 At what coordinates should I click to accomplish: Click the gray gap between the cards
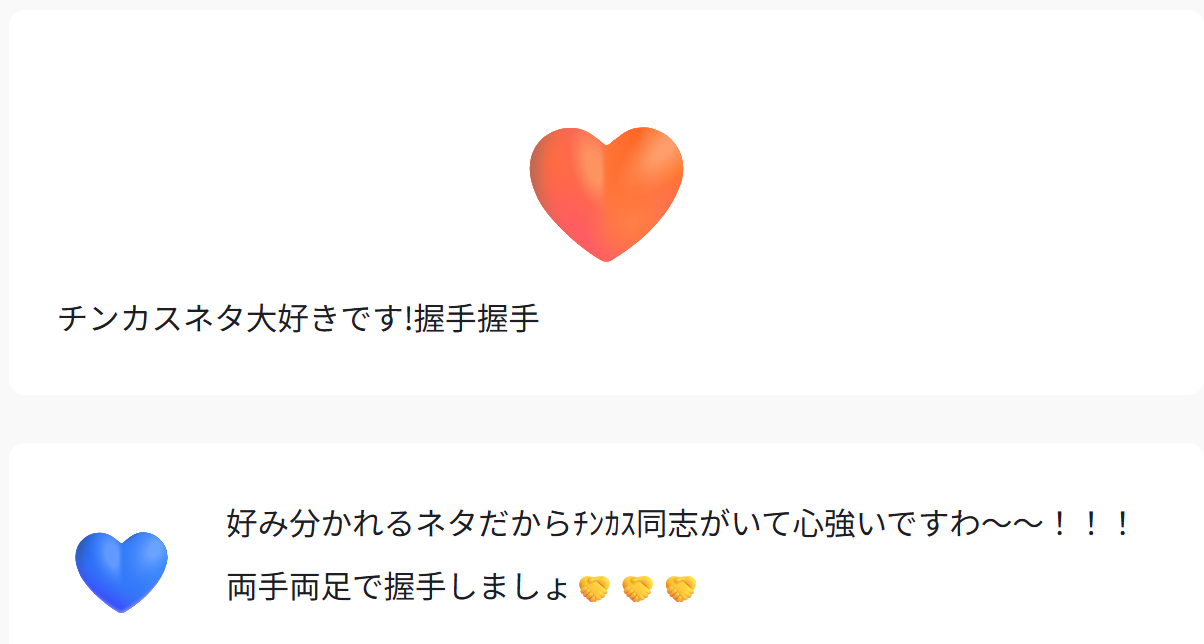[602, 419]
